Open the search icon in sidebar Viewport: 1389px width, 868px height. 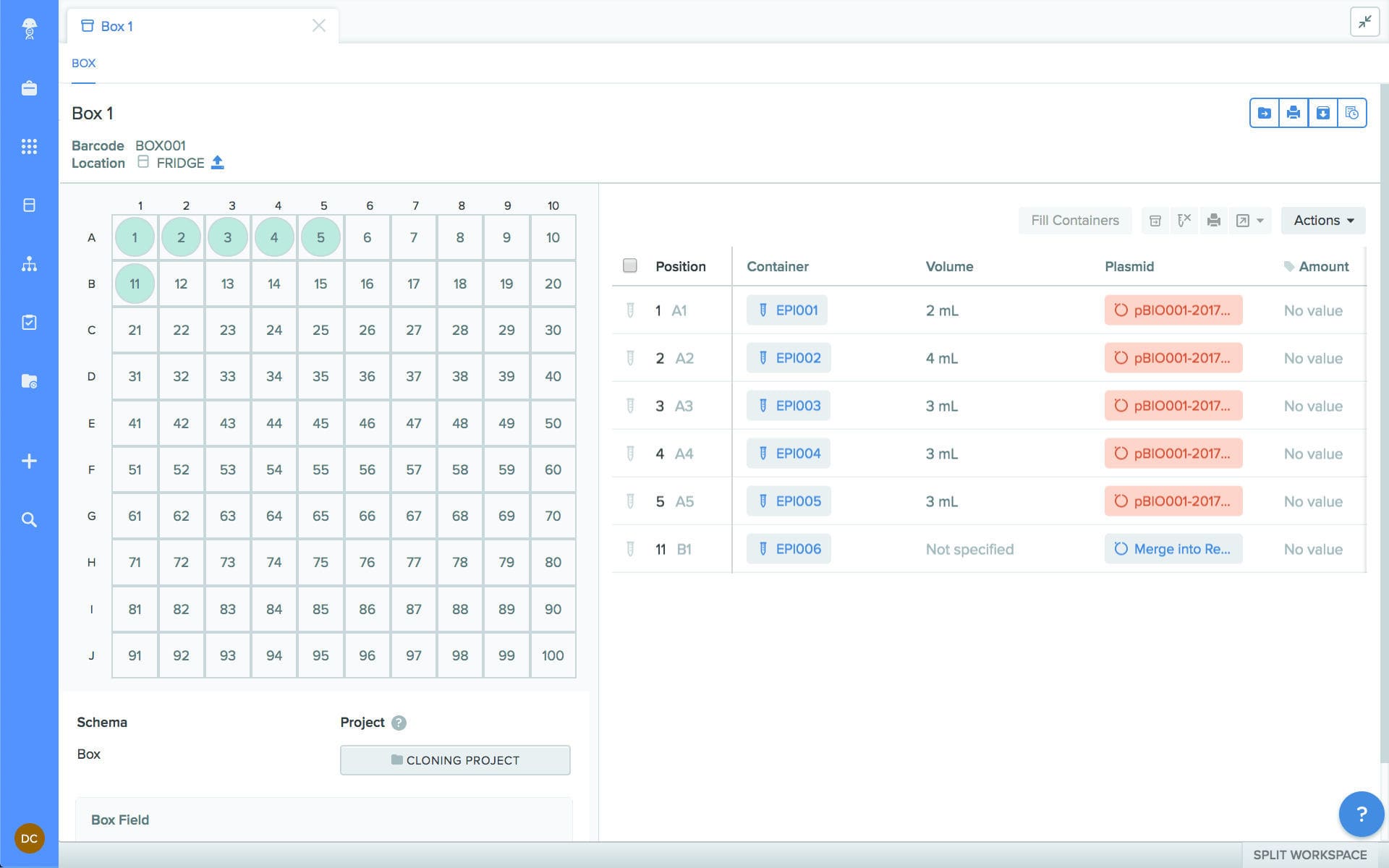[29, 519]
